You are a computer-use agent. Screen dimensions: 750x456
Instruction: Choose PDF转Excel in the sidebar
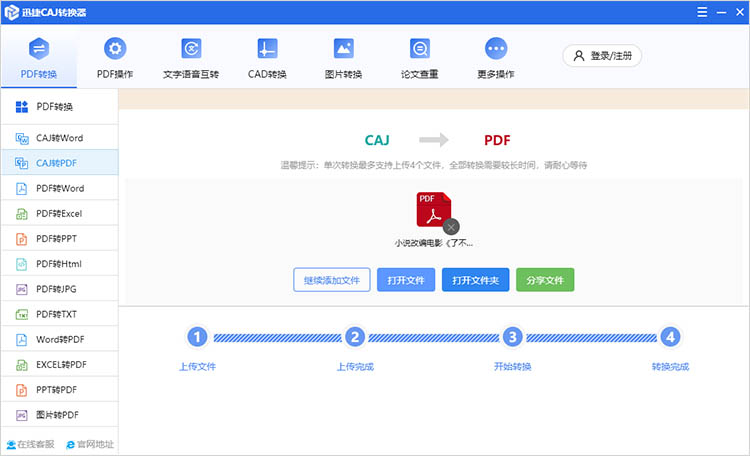click(x=59, y=214)
